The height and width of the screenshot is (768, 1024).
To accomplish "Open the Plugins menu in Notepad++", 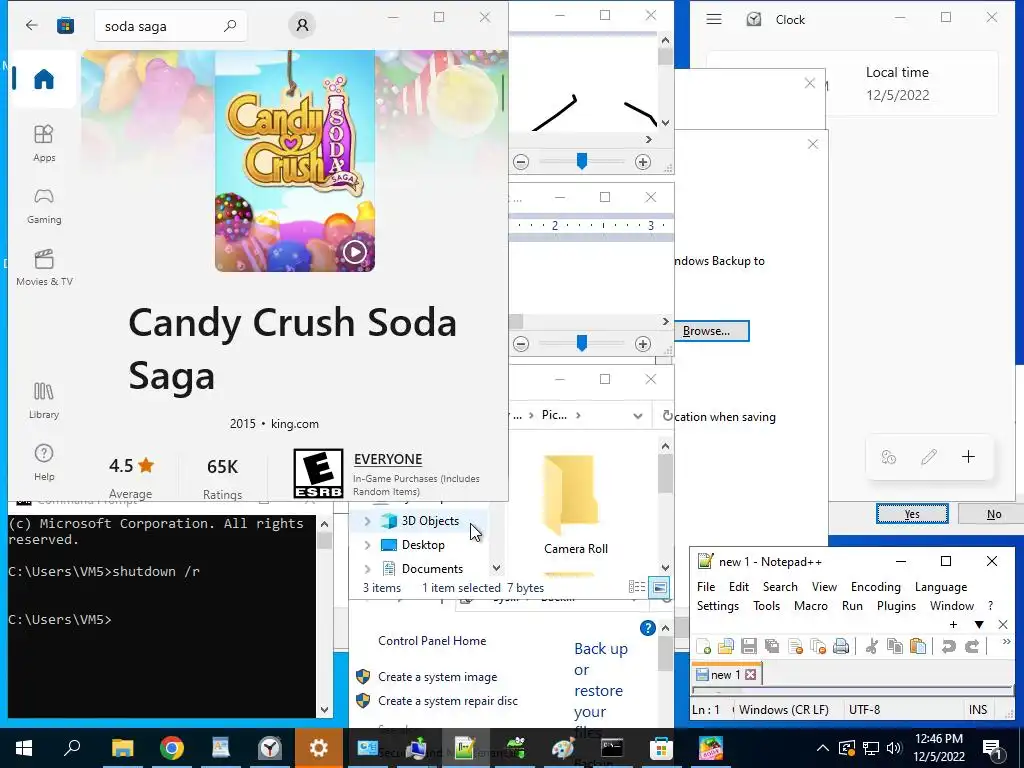I will pyautogui.click(x=896, y=605).
